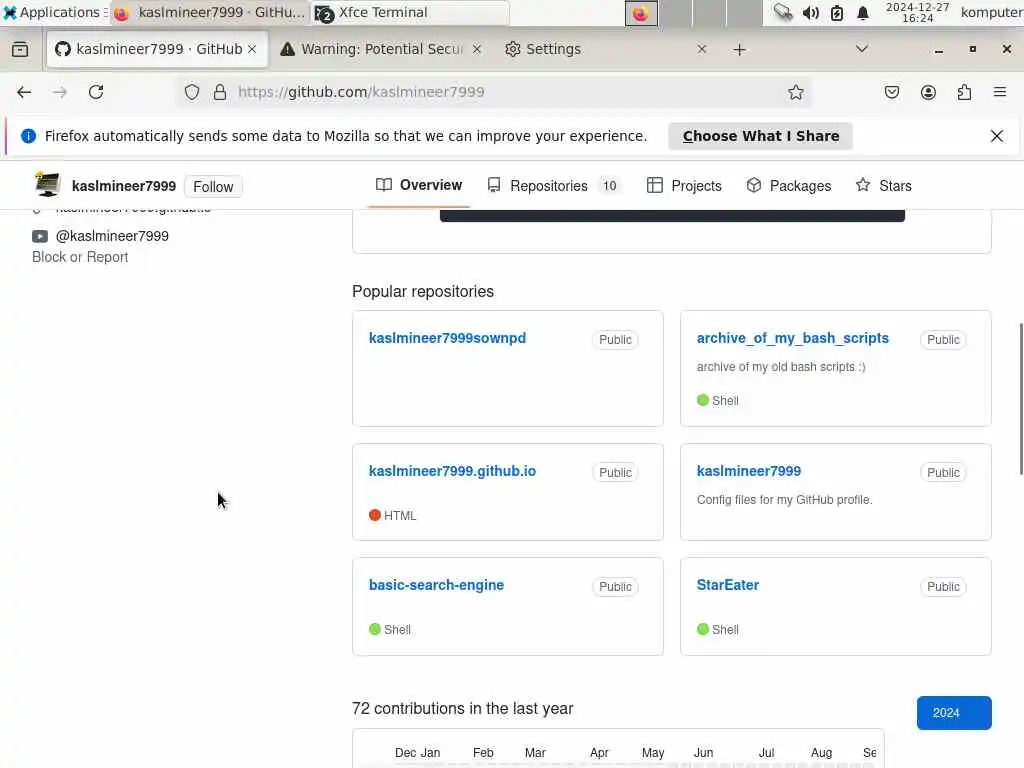The width and height of the screenshot is (1024, 768).
Task: Open the shield tracking protection icon
Action: tap(191, 92)
